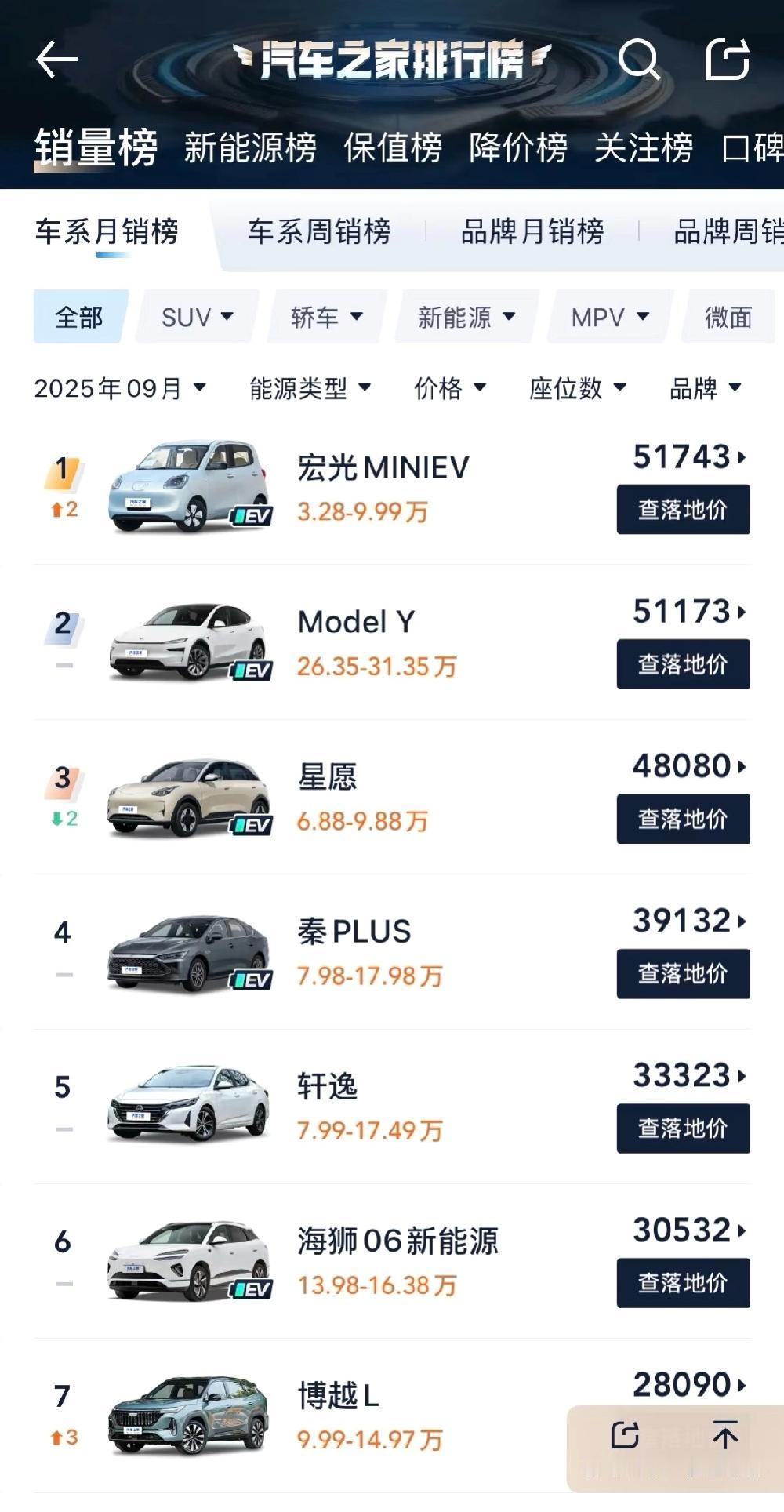This screenshot has height=1512, width=784.
Task: Select the 微面 filter chip
Action: [728, 318]
